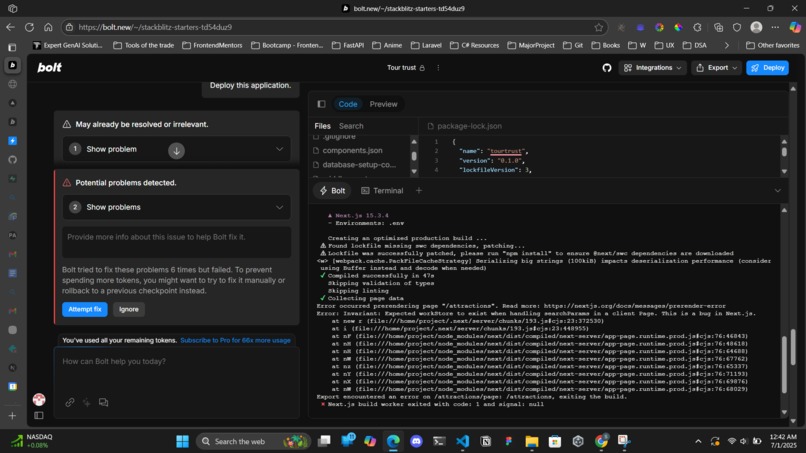Click terminal output vertical scrollbar thumb
The height and width of the screenshot is (453, 806).
click(x=784, y=365)
